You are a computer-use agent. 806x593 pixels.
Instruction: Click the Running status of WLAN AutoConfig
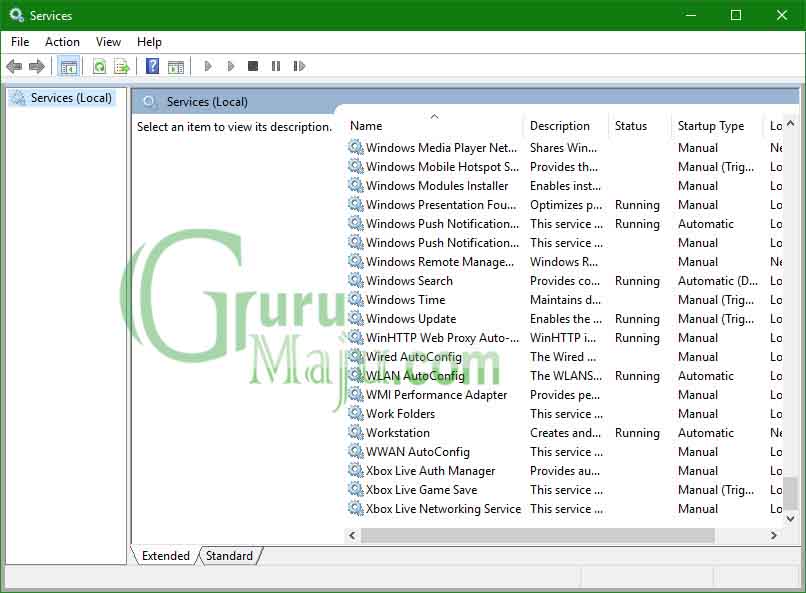[637, 376]
